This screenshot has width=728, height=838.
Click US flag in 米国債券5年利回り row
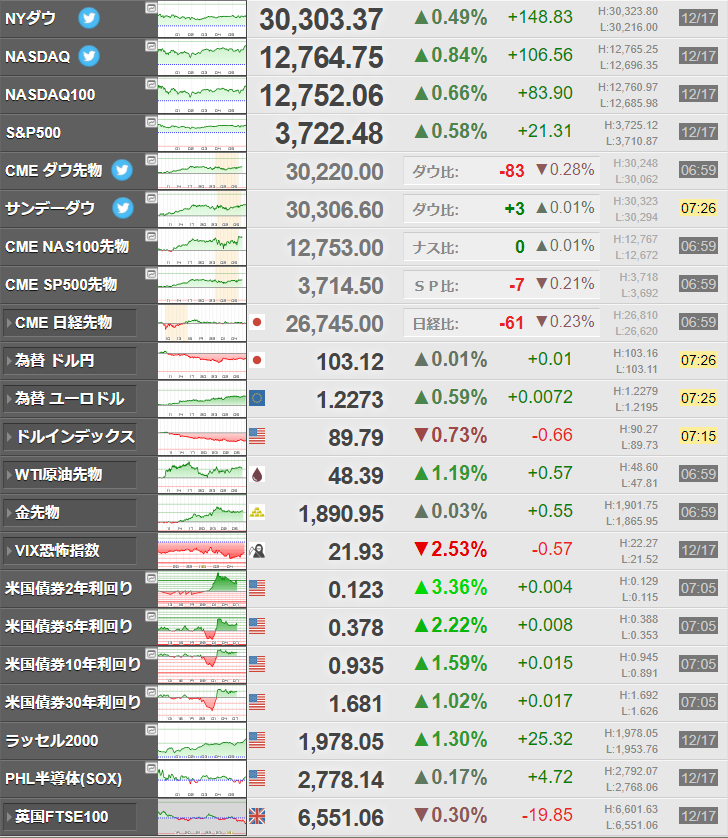pyautogui.click(x=257, y=626)
